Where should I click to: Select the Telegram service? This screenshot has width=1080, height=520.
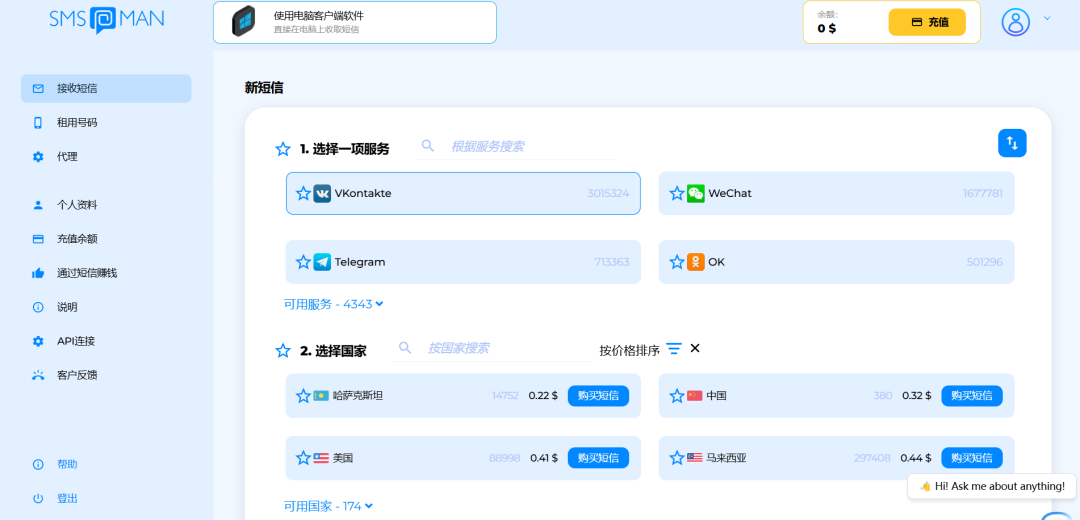pos(463,262)
